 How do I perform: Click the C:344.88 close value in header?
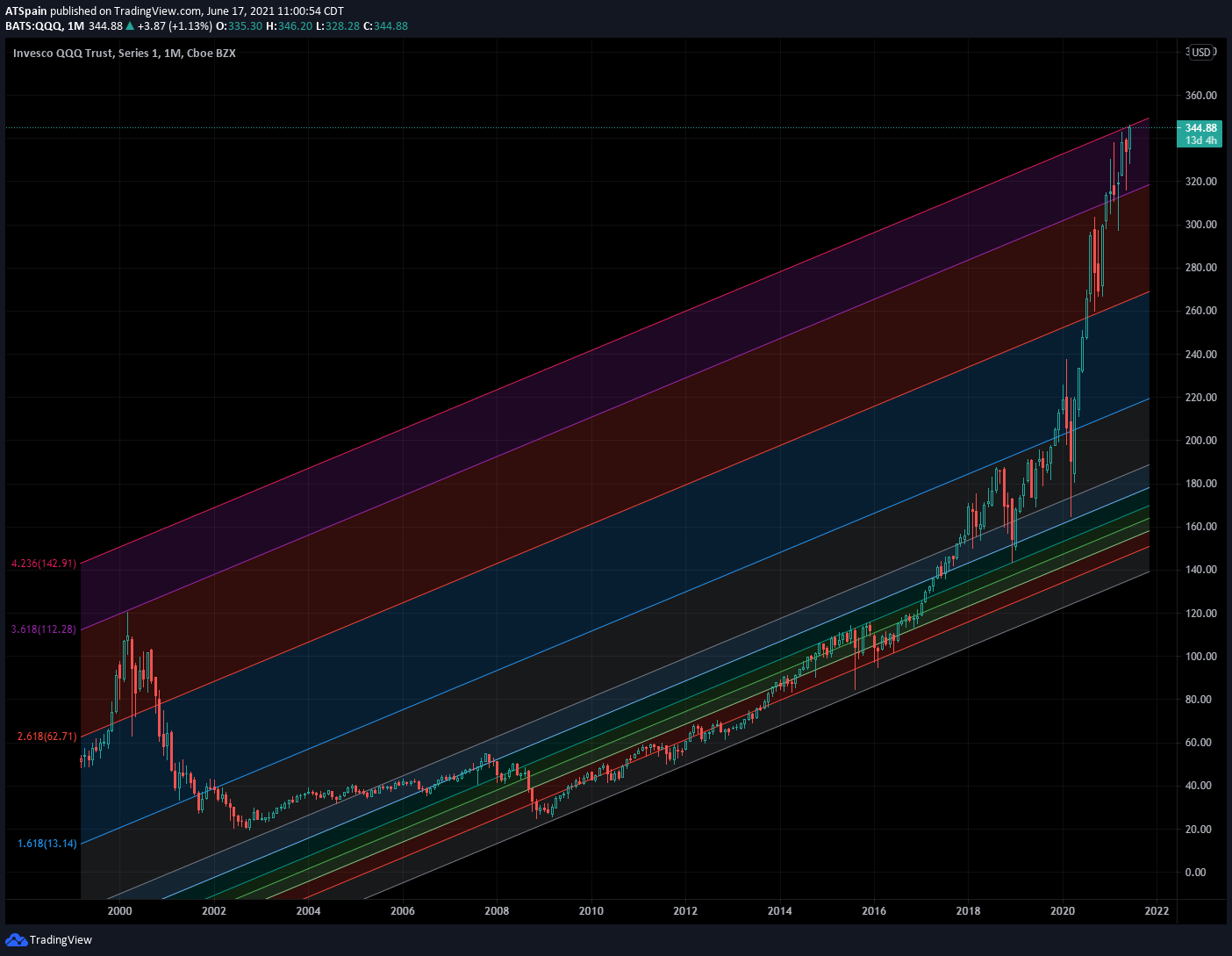click(386, 26)
